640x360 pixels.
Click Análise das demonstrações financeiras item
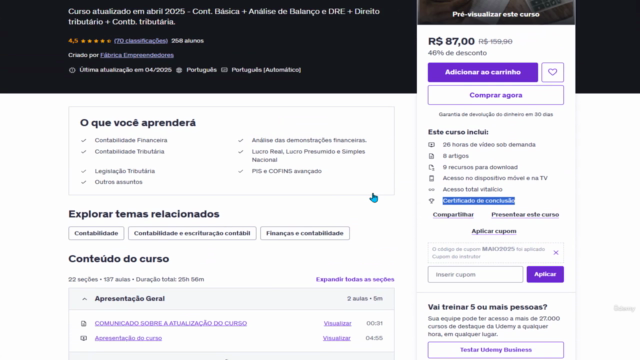coord(309,140)
